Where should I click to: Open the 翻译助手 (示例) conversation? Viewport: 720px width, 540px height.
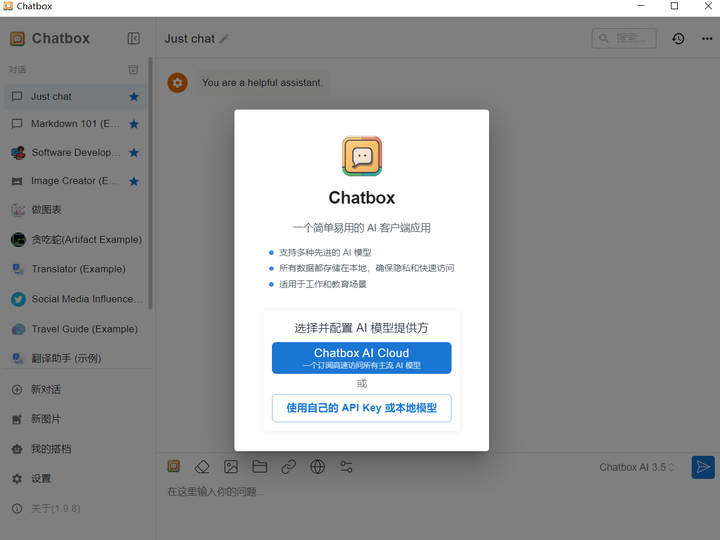[x=76, y=359]
